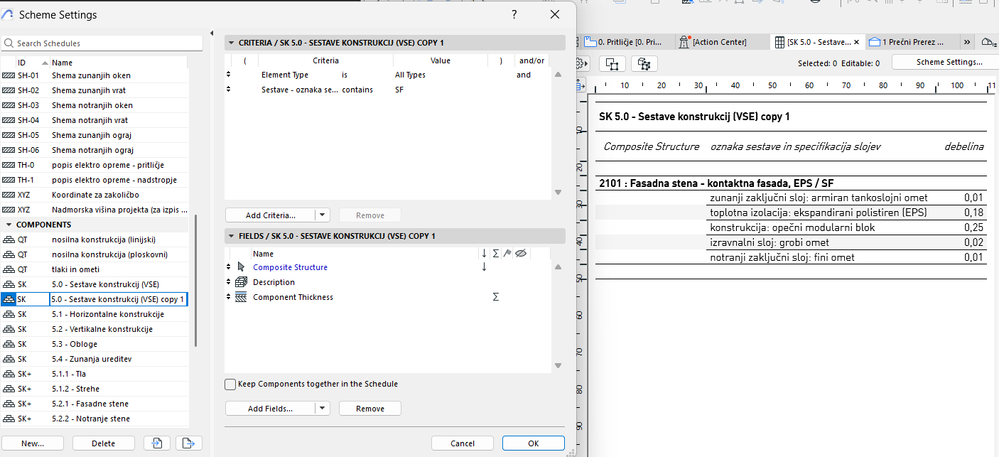Show more tabs with the double chevron
Screen dimensions: 999x457
click(967, 42)
